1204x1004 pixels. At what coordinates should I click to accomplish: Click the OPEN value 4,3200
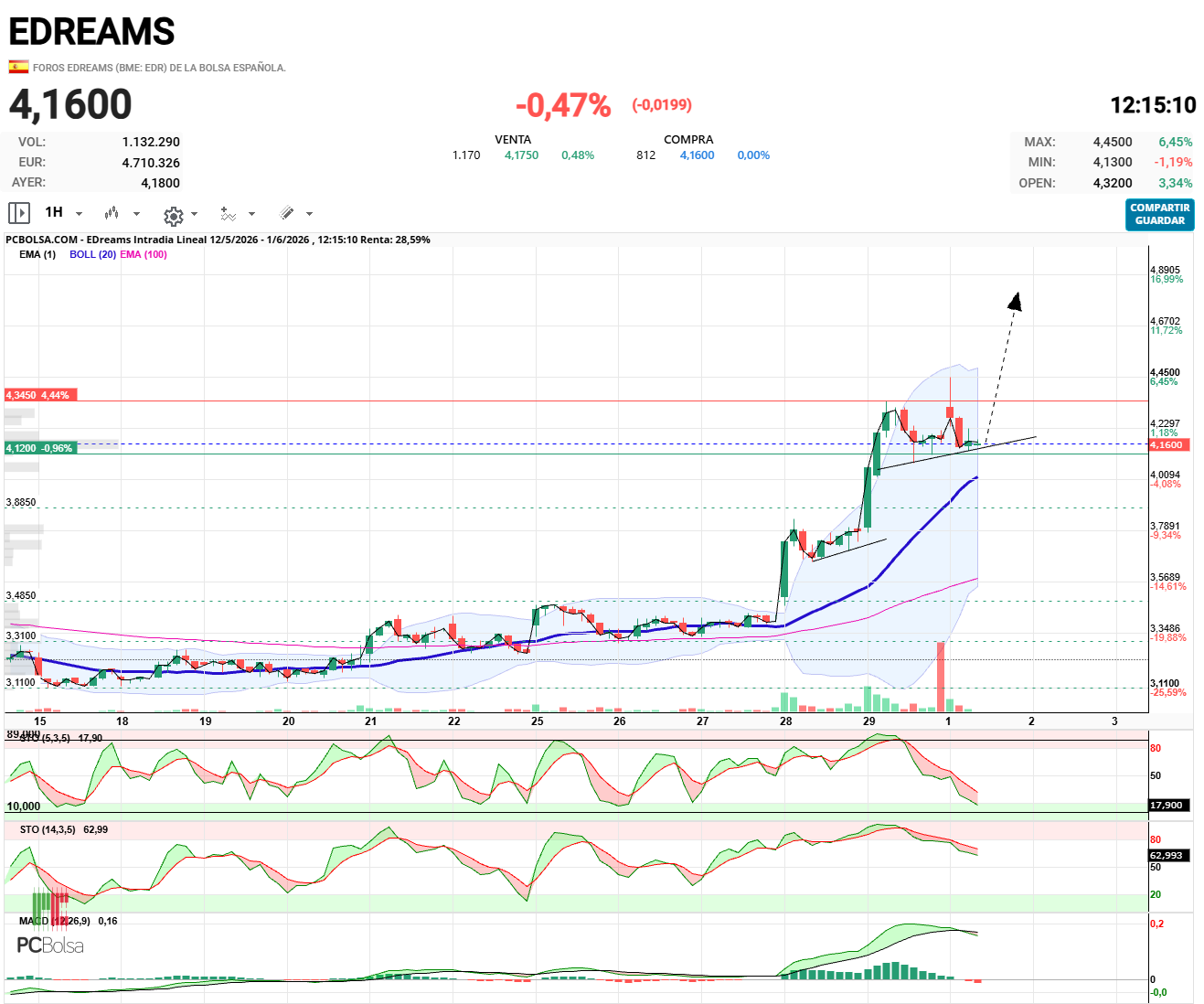pyautogui.click(x=1113, y=183)
